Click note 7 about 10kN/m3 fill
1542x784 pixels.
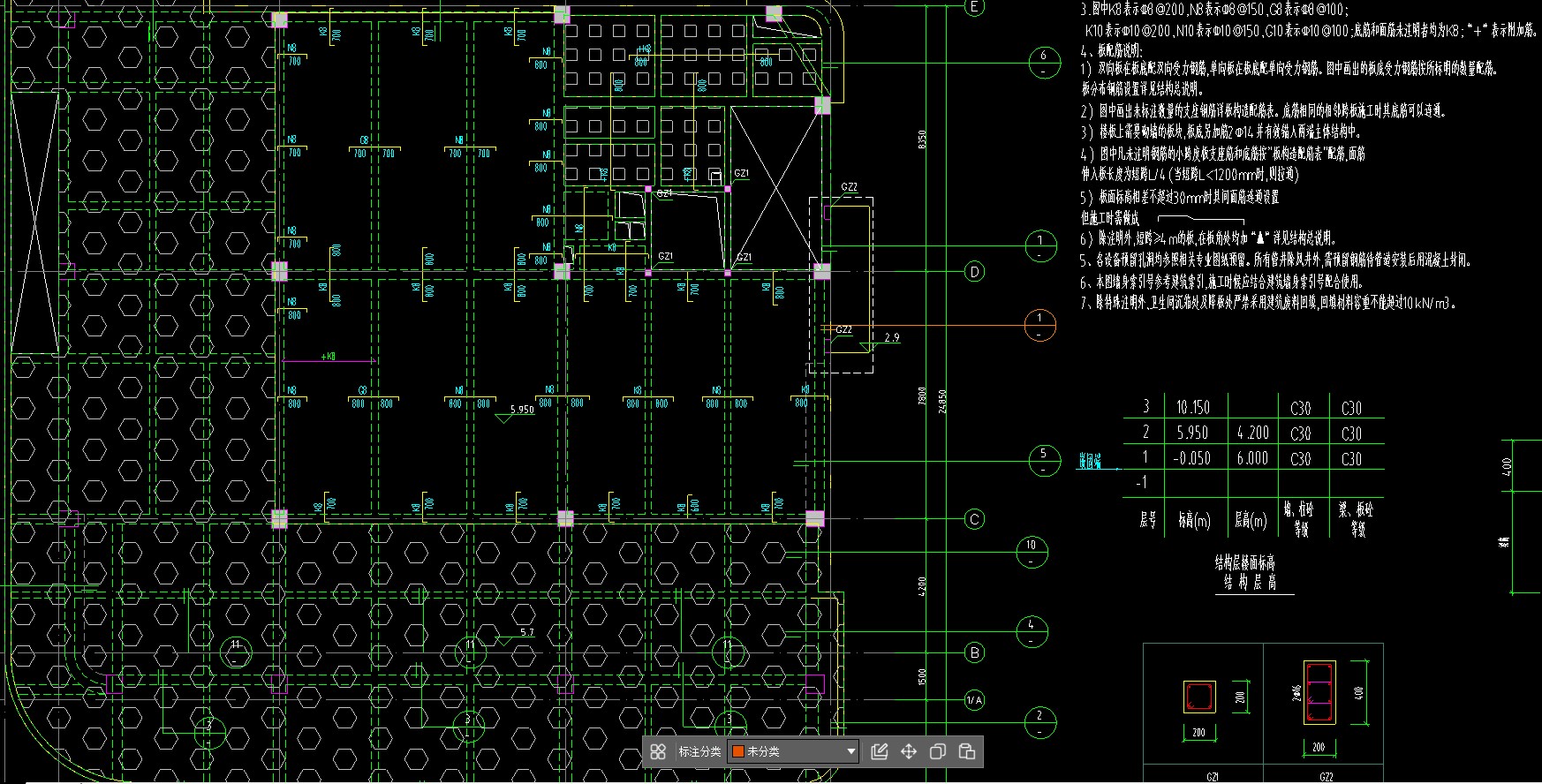coord(1267,303)
